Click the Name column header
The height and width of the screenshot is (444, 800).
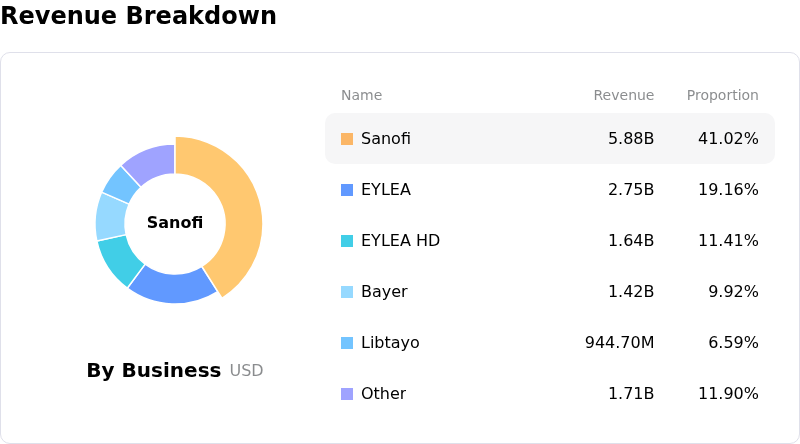coord(361,96)
